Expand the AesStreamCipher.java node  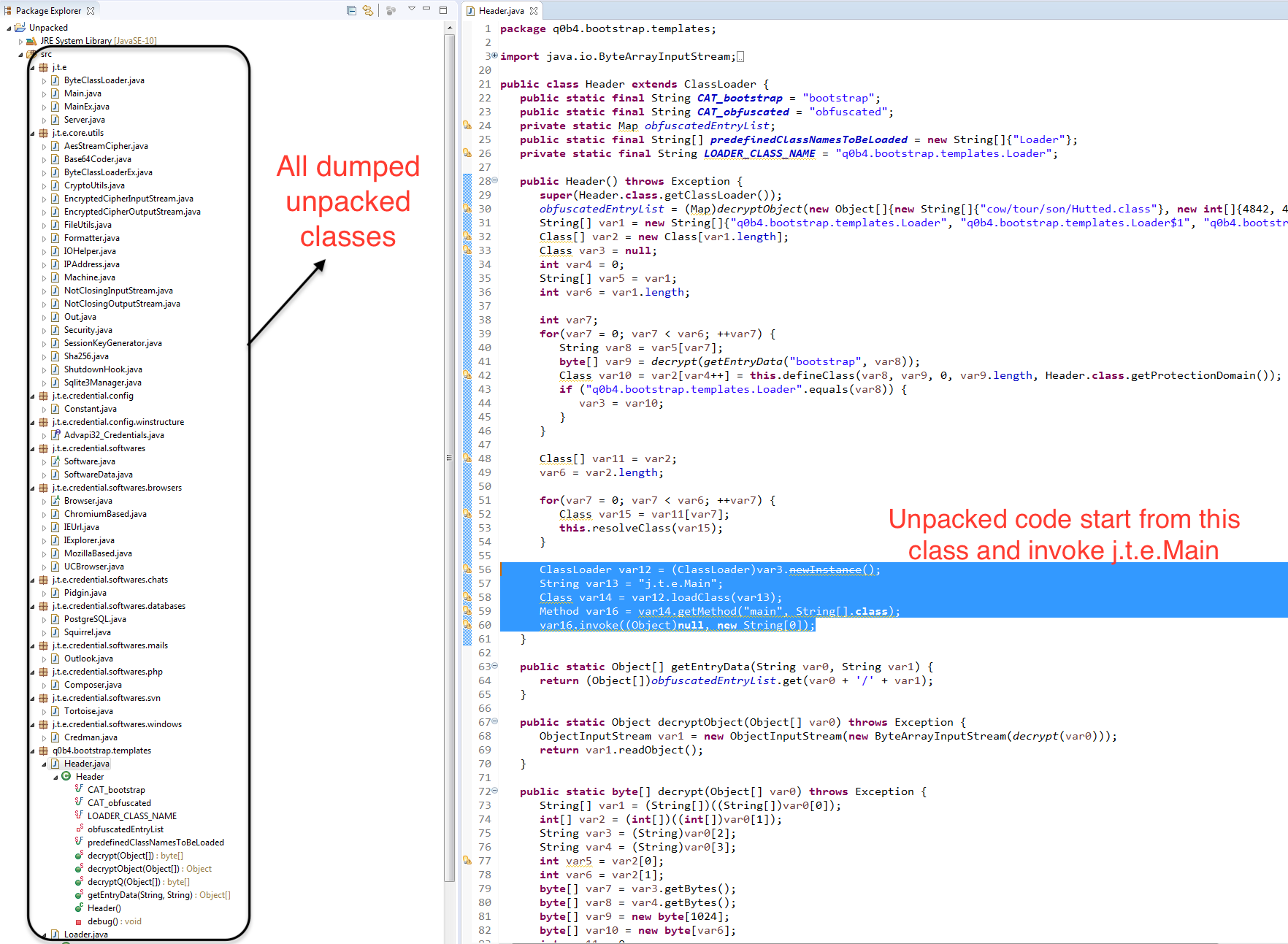tap(44, 147)
